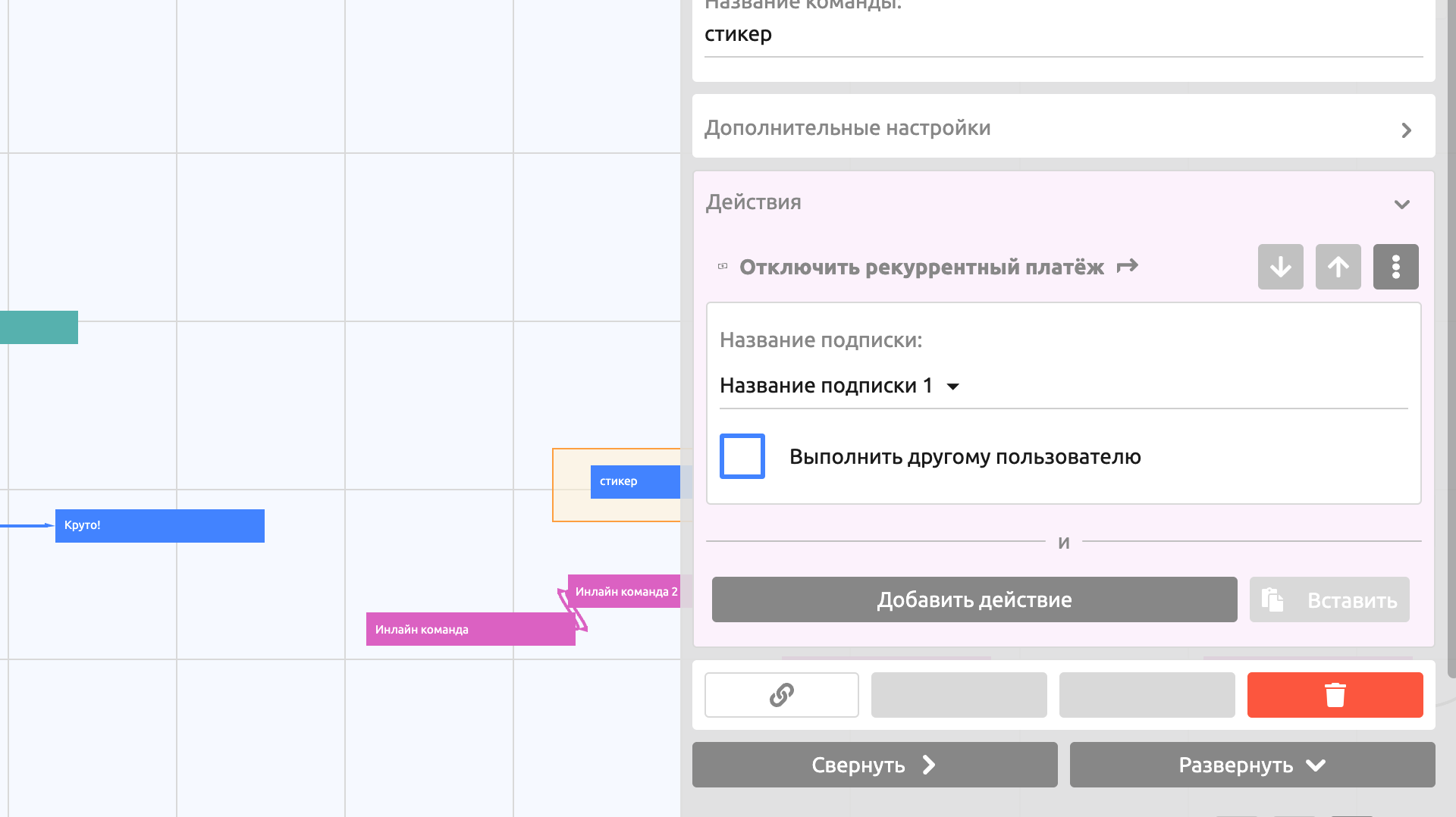This screenshot has height=817, width=1456.
Task: Click the 'Свернуть' button
Action: point(874,765)
